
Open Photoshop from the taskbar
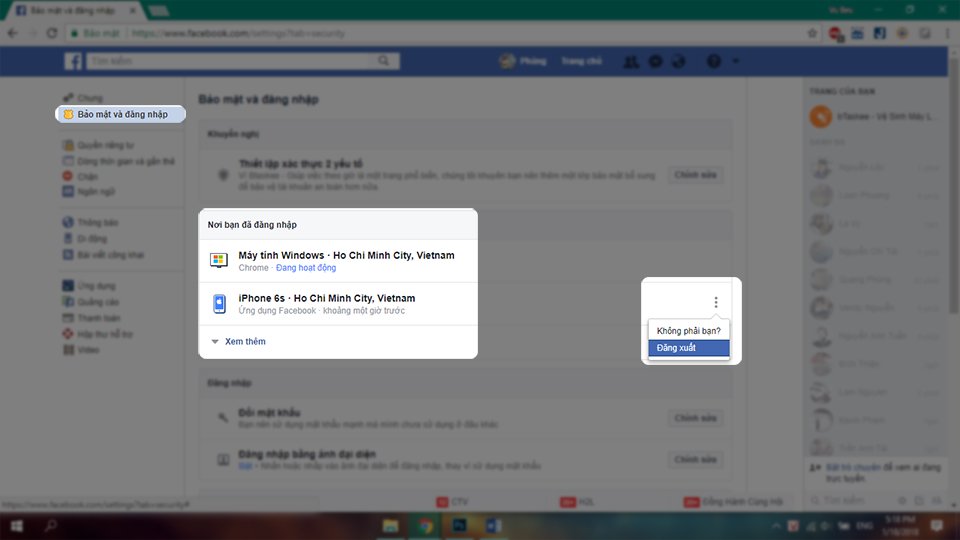459,526
